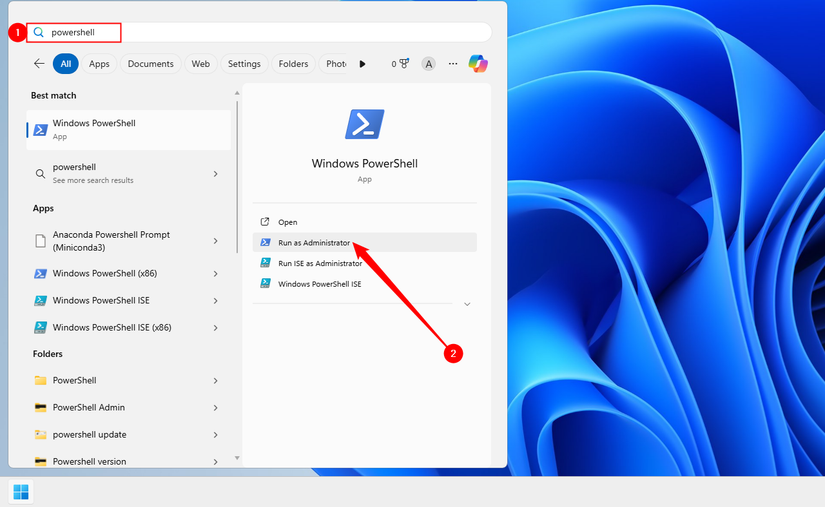Click the rewards points trophy icon
The height and width of the screenshot is (507, 825).
click(404, 64)
